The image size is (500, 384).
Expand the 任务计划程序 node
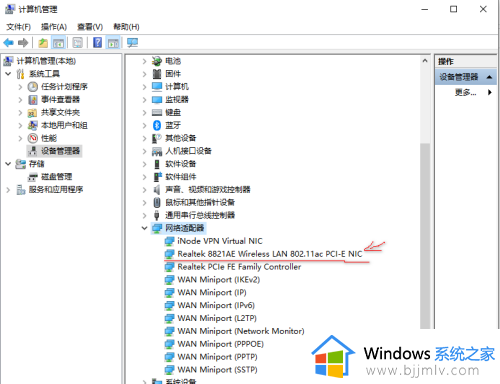[x=20, y=87]
